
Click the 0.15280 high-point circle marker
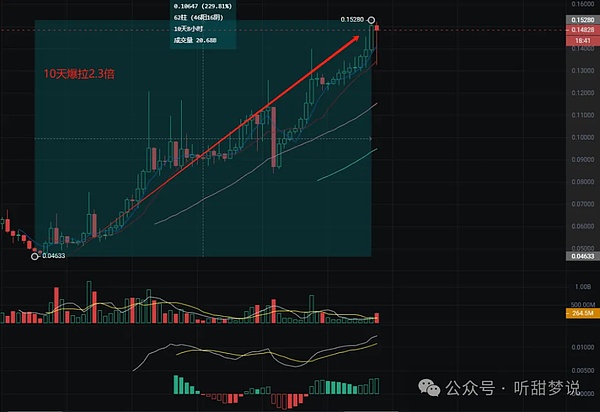[372, 20]
